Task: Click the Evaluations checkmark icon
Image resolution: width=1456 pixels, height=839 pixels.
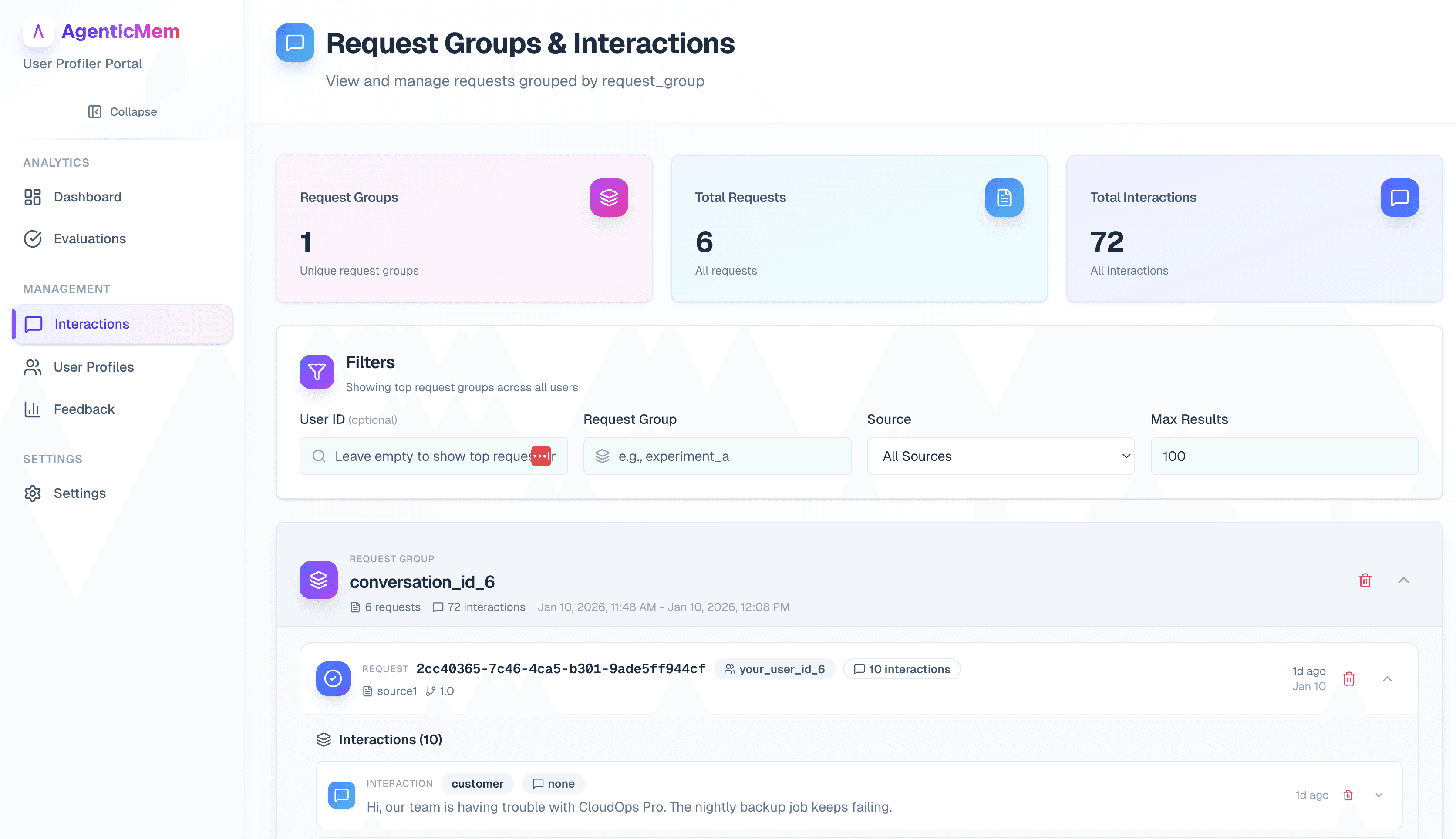Action: click(32, 238)
